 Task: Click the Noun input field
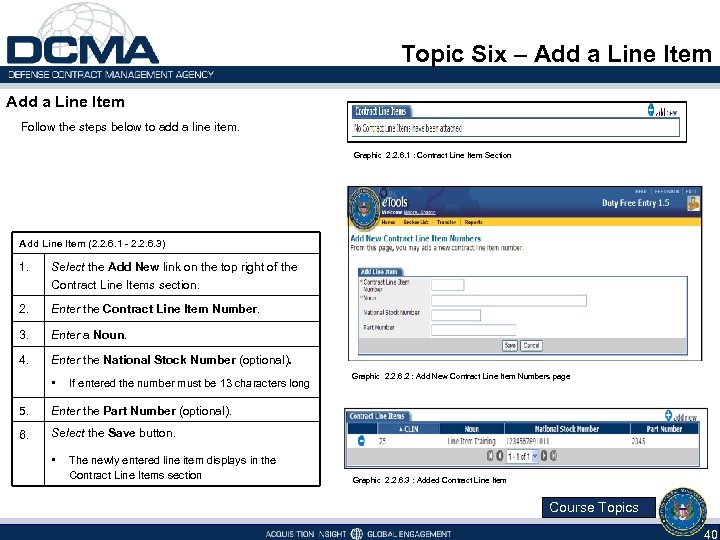click(x=509, y=301)
